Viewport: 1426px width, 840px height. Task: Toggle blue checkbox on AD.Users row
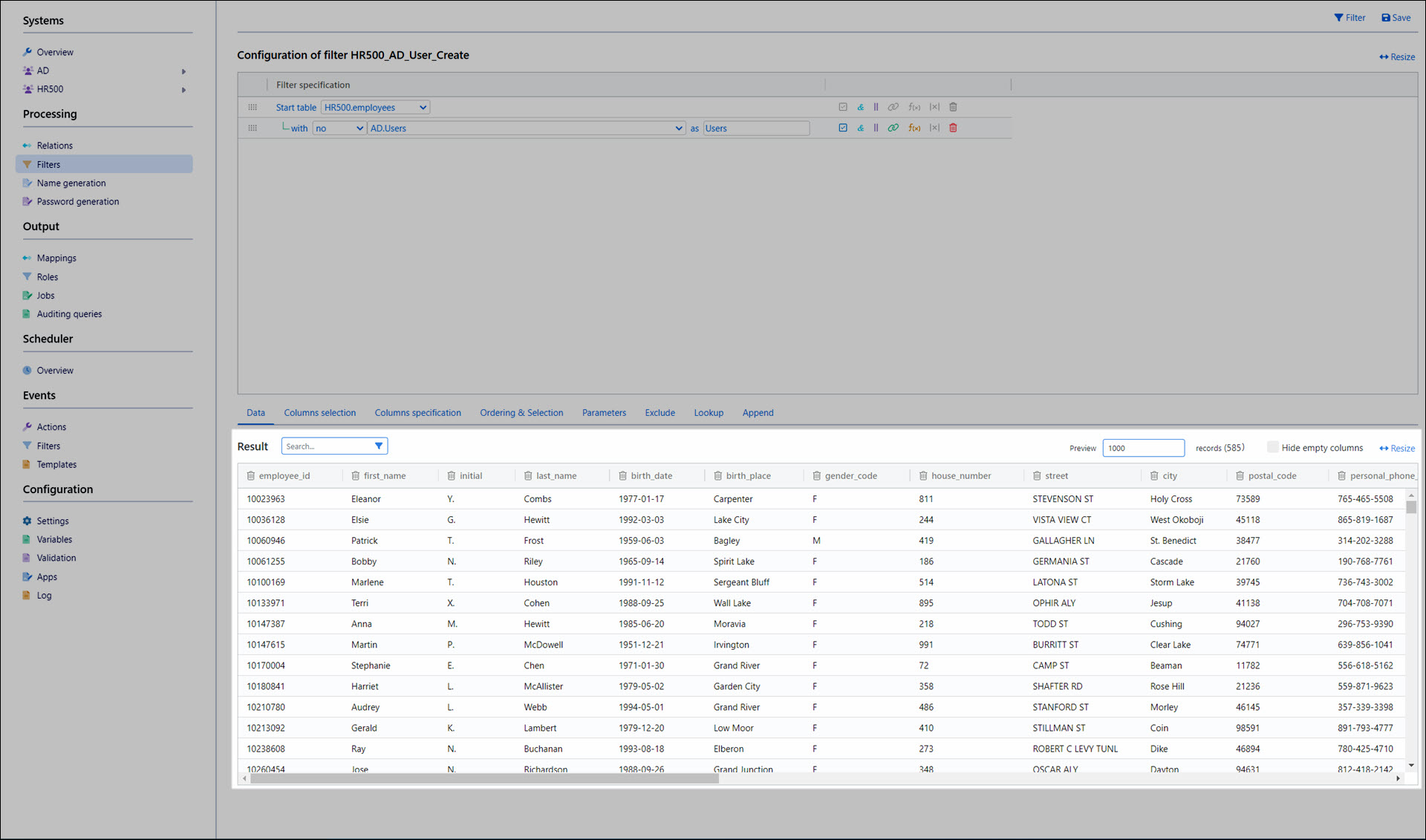point(843,128)
